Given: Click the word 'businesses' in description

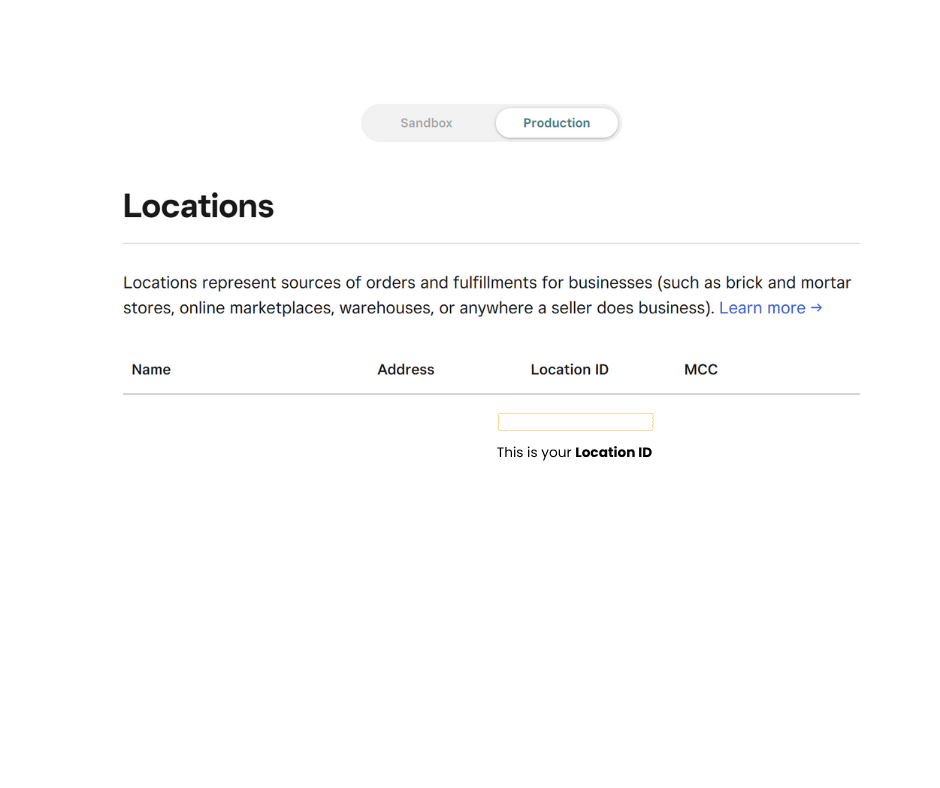Looking at the screenshot, I should point(610,283).
